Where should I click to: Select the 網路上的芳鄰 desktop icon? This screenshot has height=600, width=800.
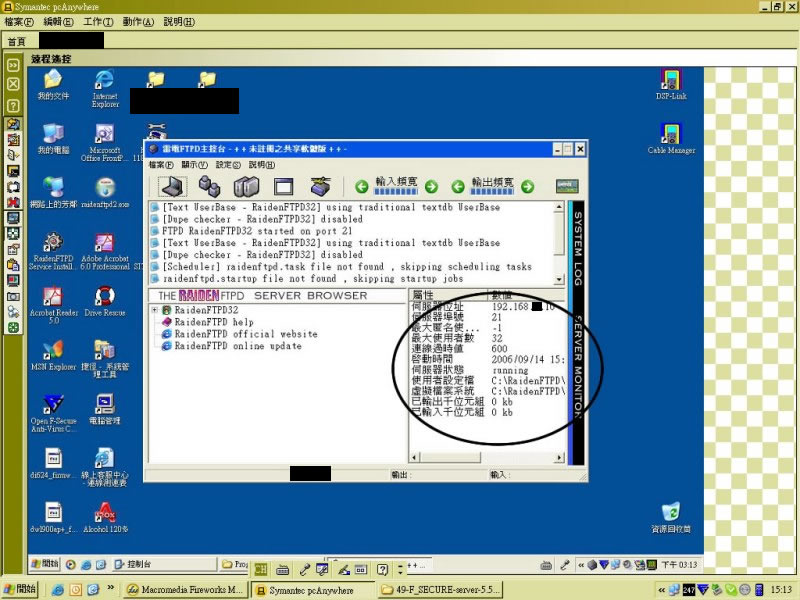53,193
